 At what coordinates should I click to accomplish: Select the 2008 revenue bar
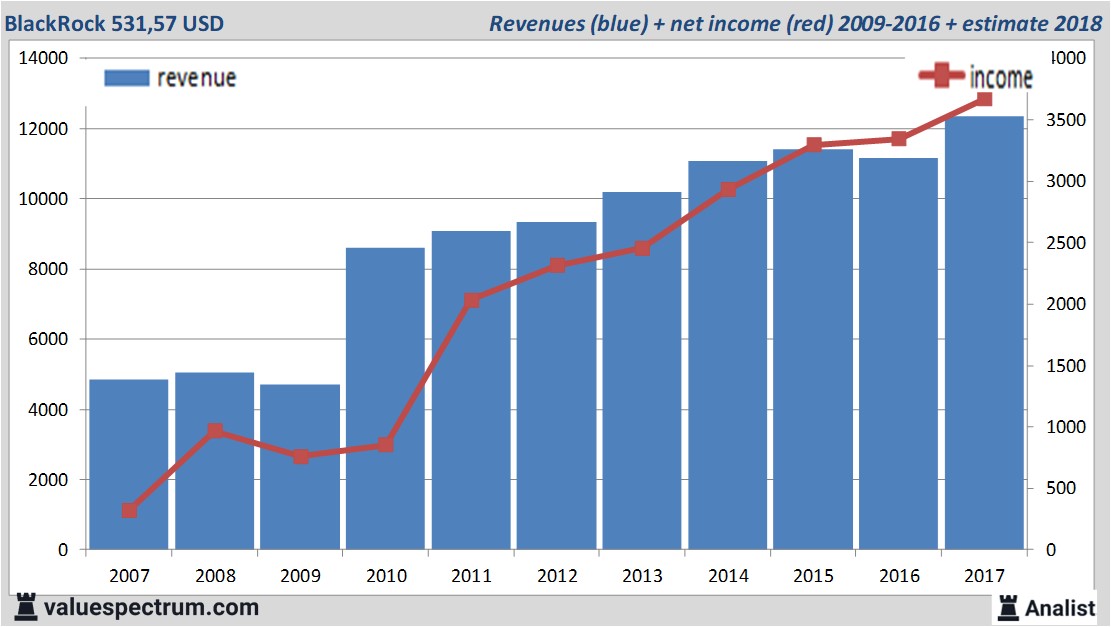tap(215, 461)
